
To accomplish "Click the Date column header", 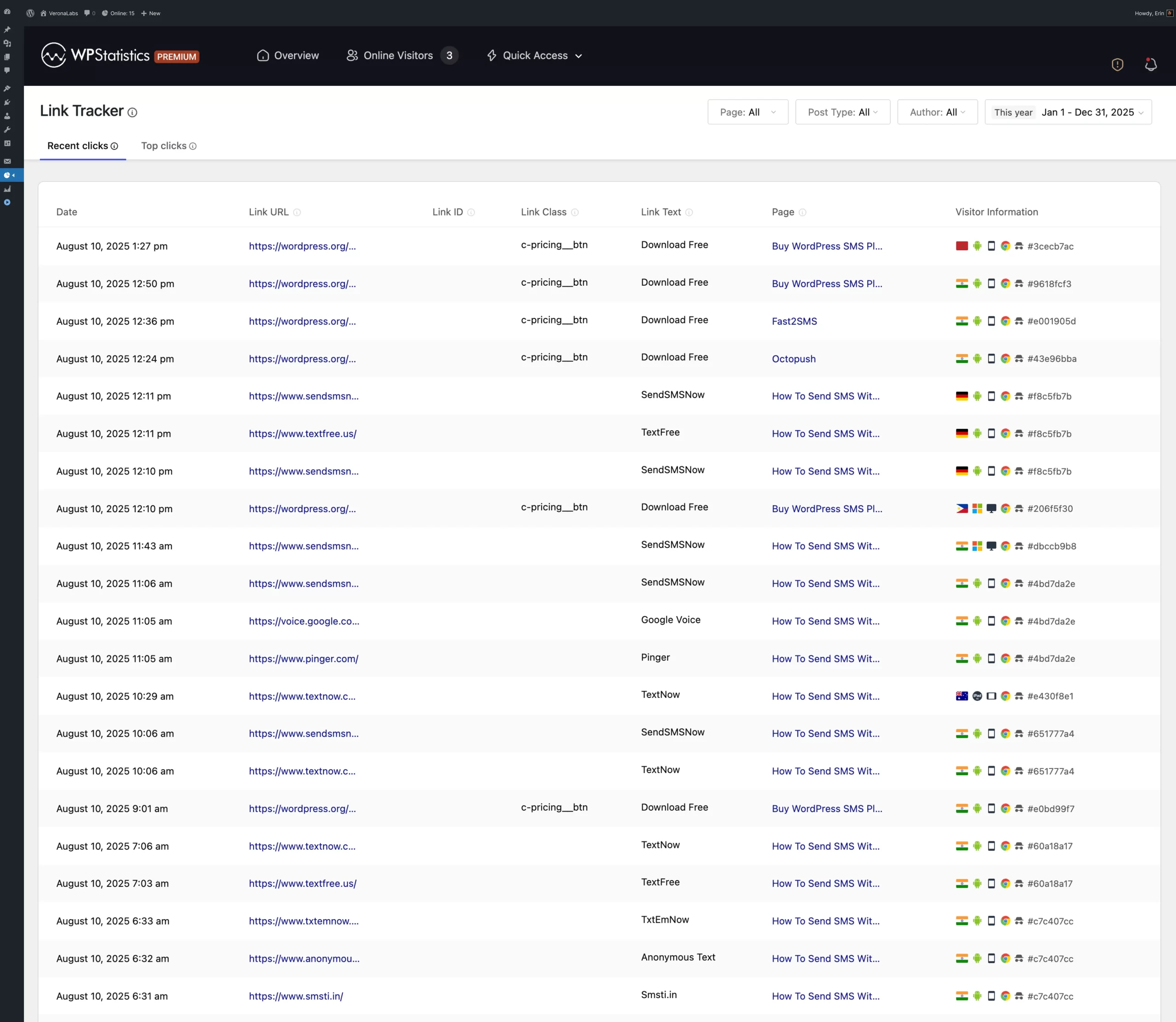I will pyautogui.click(x=67, y=212).
